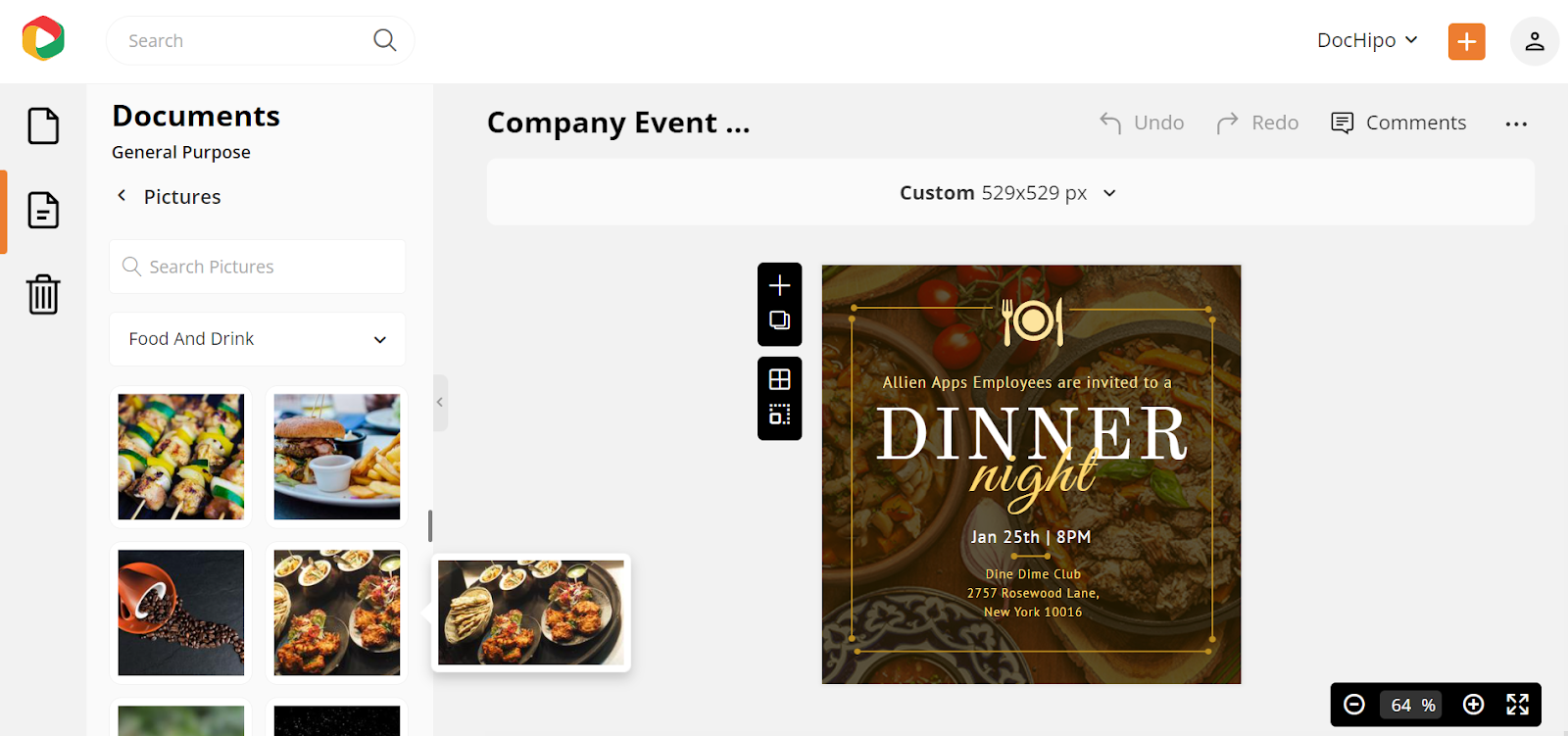Click the Search Pictures field

(258, 267)
